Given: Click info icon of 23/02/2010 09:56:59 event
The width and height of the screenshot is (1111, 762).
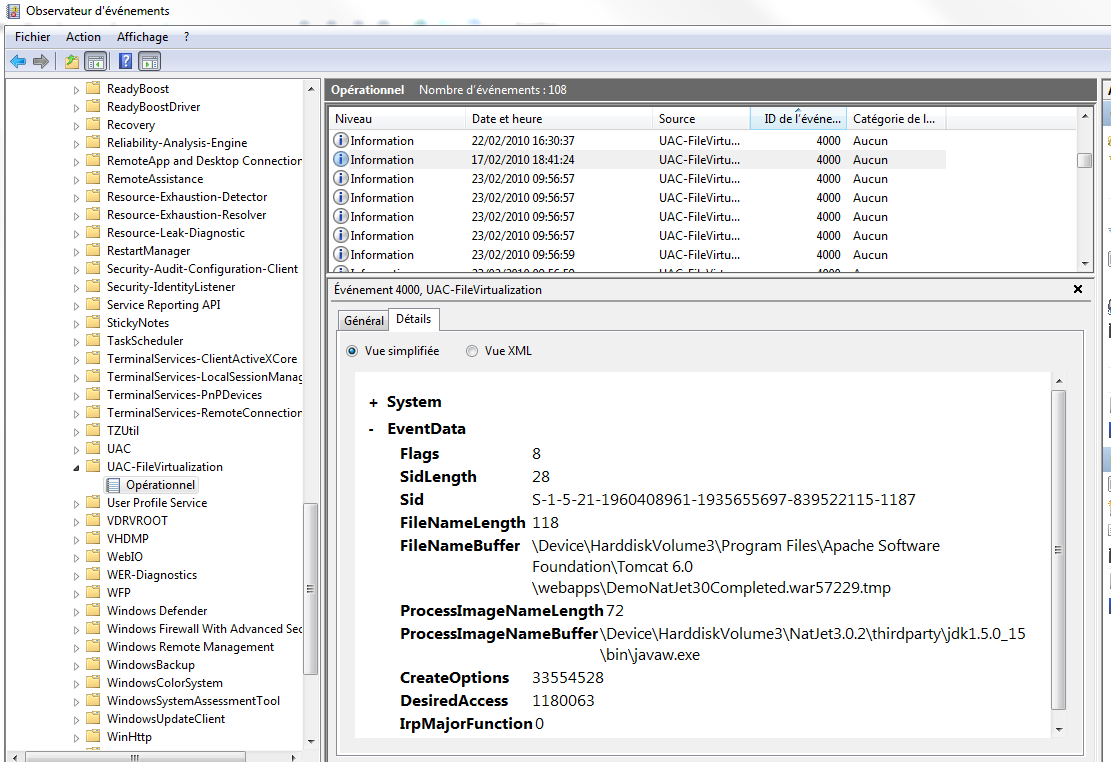Looking at the screenshot, I should pos(341,254).
